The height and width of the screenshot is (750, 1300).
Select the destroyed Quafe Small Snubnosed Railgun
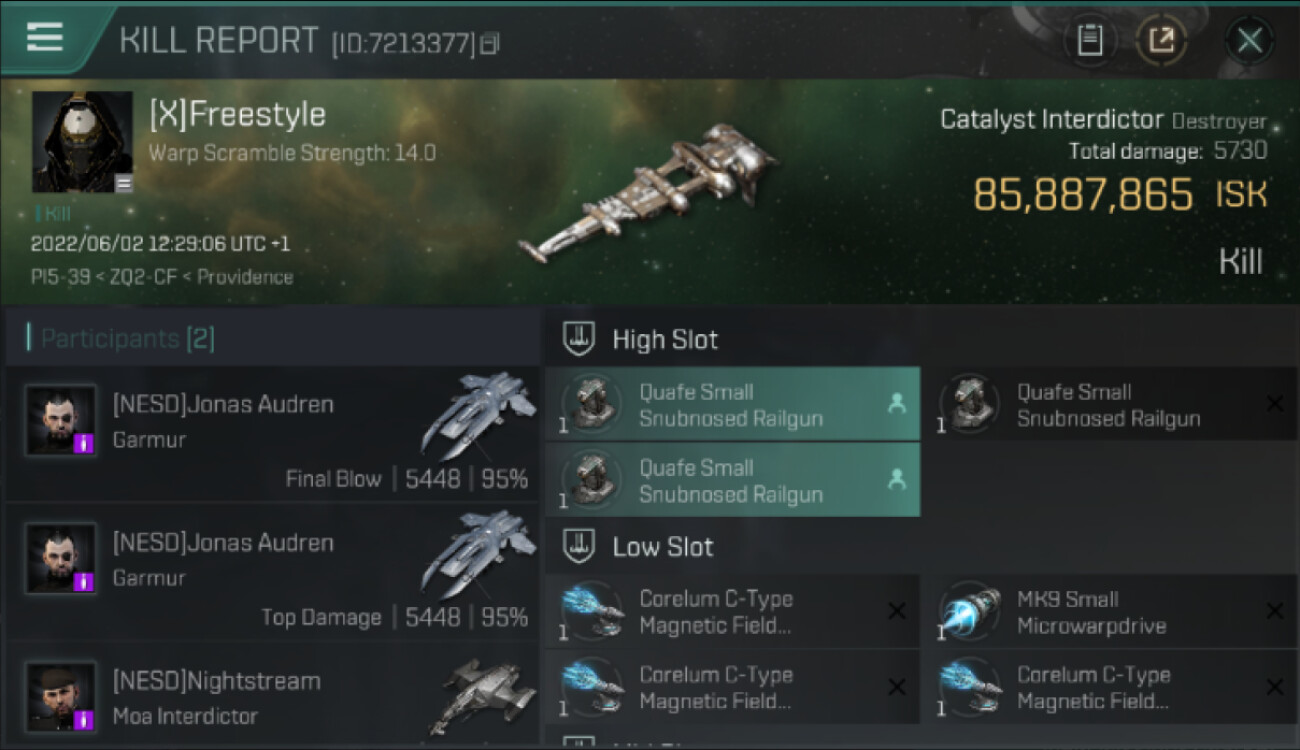(1110, 404)
